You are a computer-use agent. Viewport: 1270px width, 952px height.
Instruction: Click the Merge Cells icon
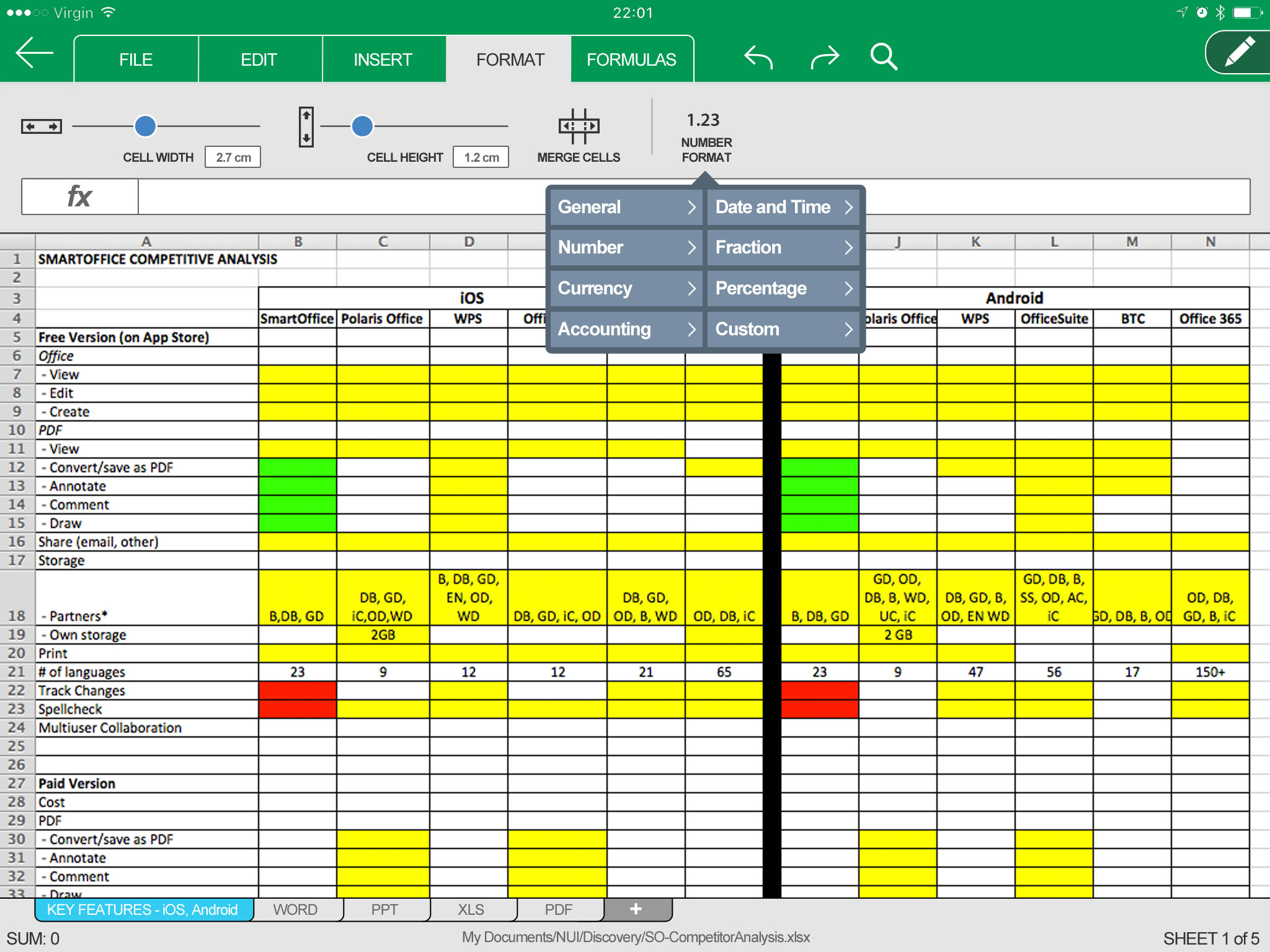click(579, 126)
